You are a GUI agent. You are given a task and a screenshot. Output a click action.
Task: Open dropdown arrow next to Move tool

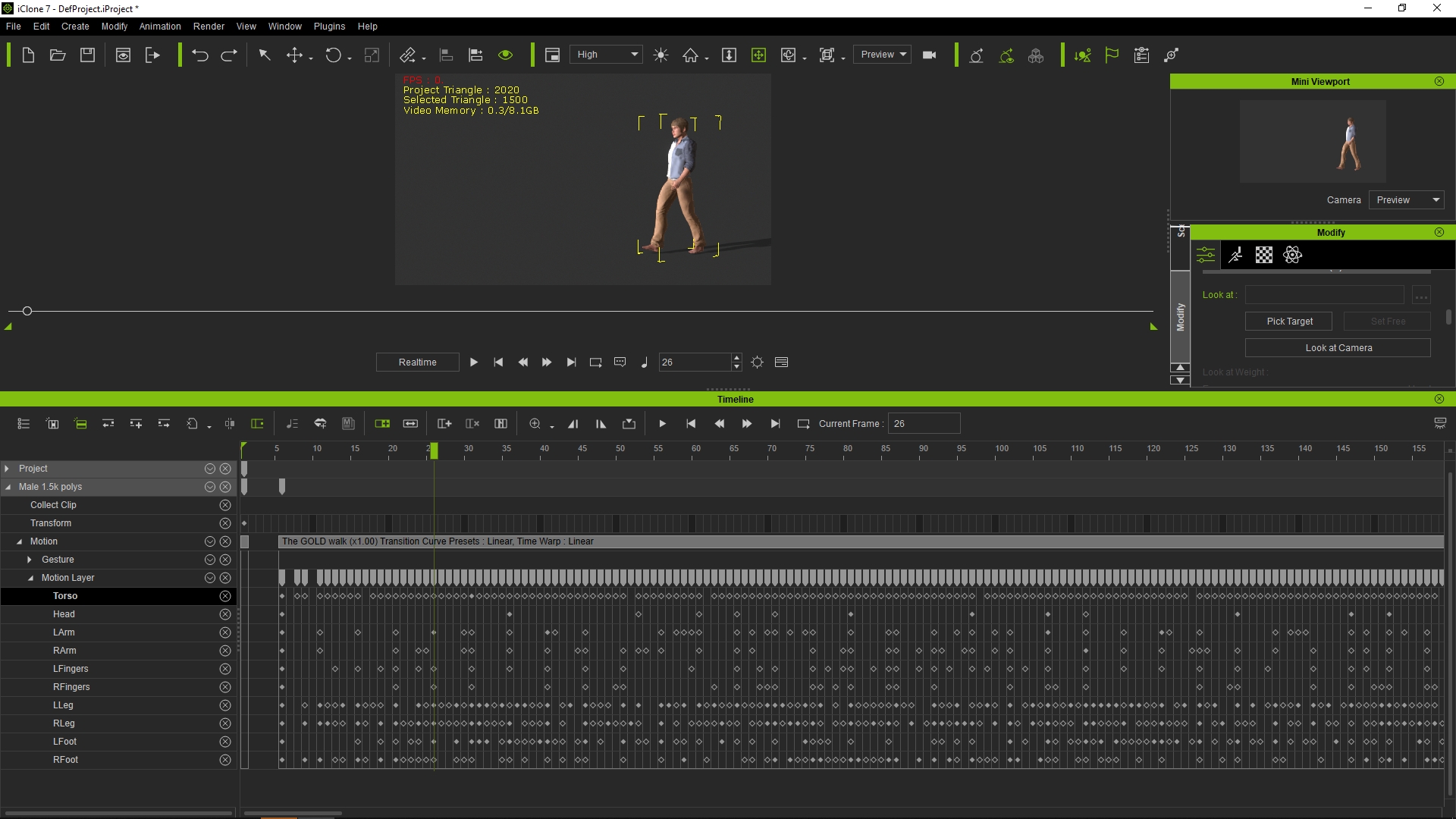pos(311,58)
